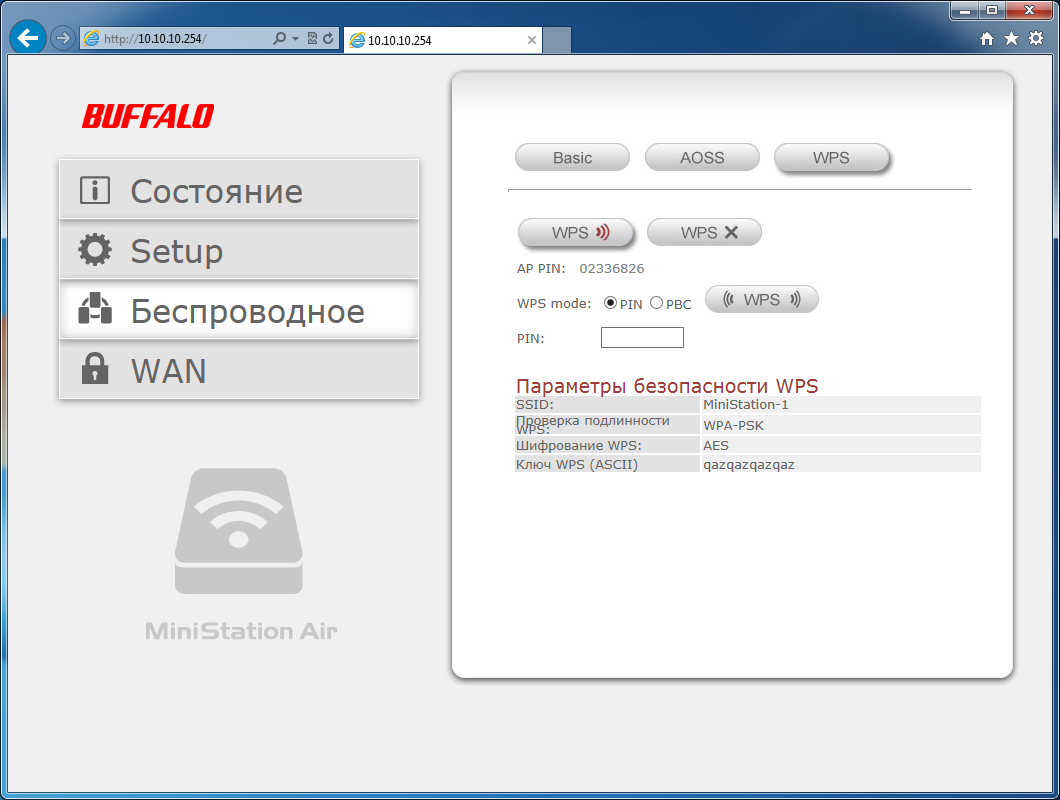Viewport: 1060px width, 800px height.
Task: Minimize the browser window
Action: 965,9
